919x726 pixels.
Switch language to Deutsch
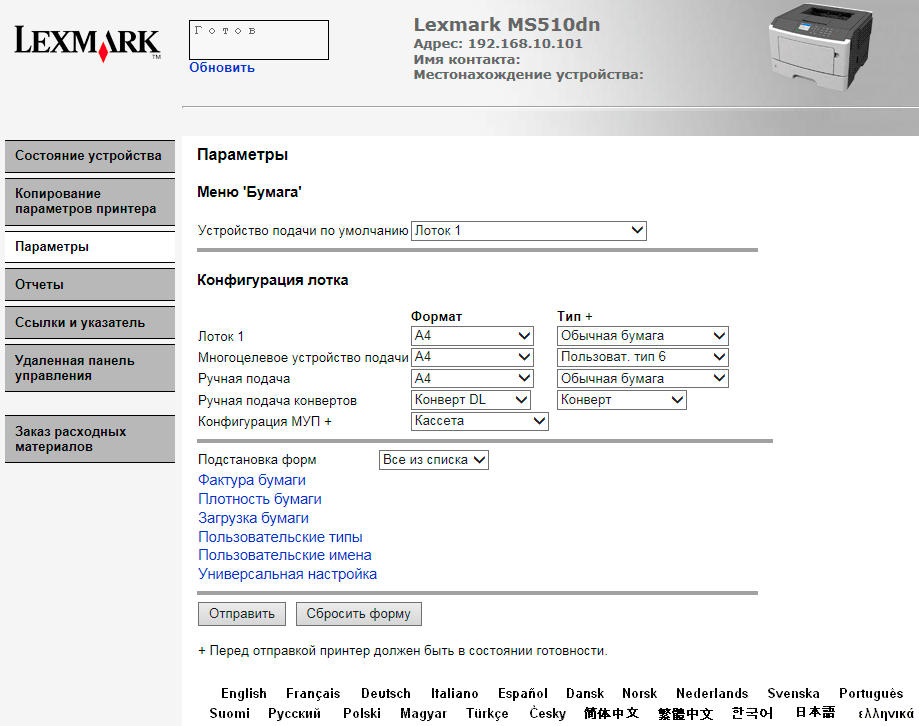pyautogui.click(x=386, y=694)
